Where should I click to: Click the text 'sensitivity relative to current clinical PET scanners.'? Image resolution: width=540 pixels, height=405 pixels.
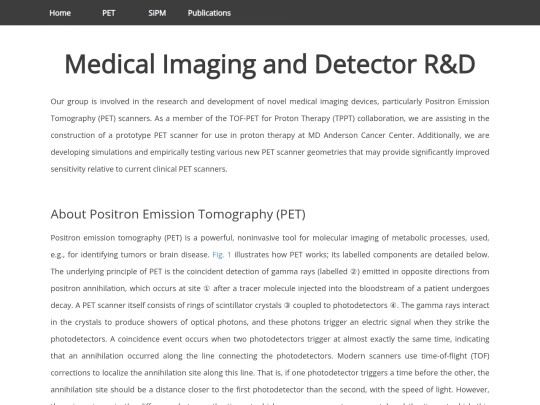click(139, 169)
